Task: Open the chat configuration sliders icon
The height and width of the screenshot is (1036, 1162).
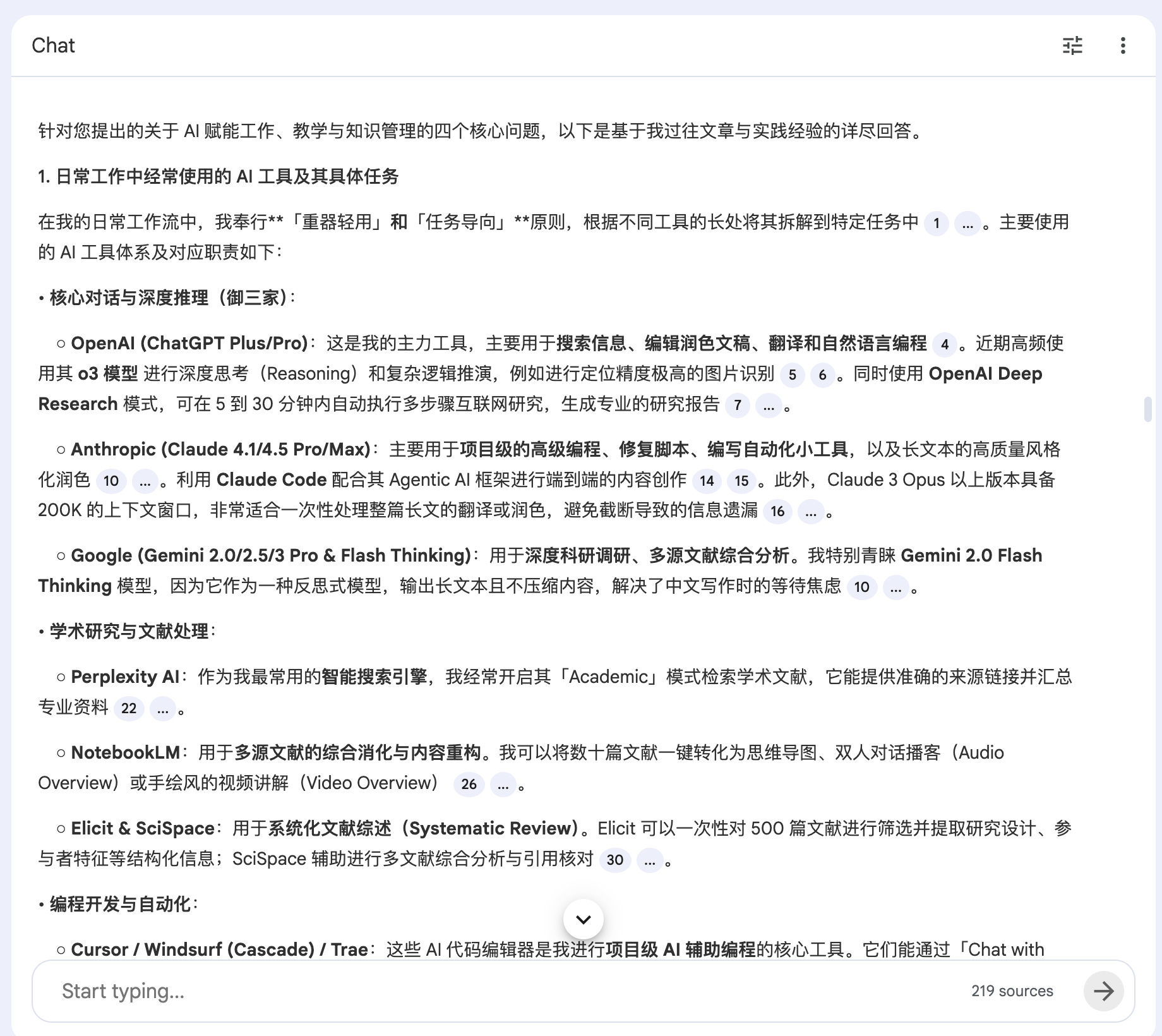Action: coord(1072,45)
